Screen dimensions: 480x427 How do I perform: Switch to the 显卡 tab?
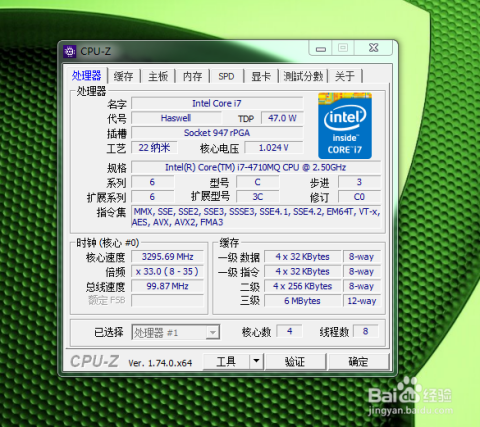(x=261, y=76)
